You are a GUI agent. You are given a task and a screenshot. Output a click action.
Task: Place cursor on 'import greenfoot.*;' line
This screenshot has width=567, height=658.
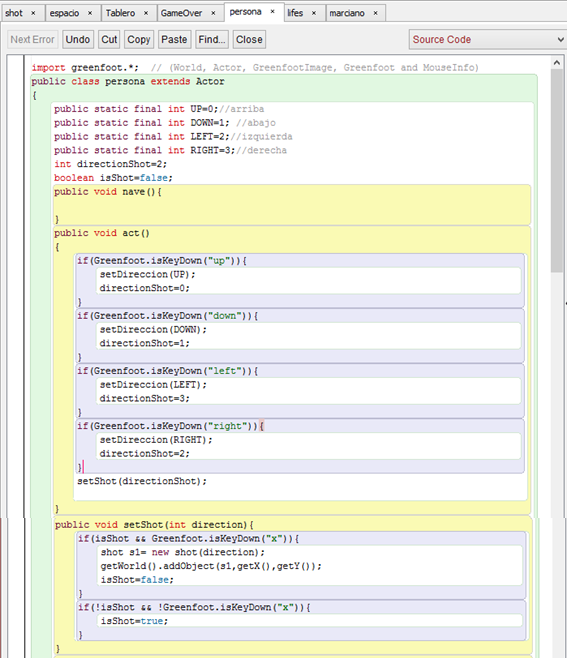coord(85,68)
